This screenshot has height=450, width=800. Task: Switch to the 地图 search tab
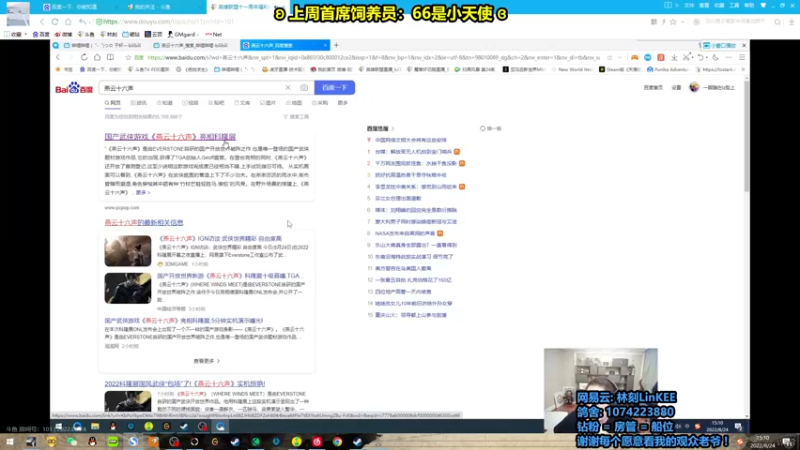click(294, 103)
